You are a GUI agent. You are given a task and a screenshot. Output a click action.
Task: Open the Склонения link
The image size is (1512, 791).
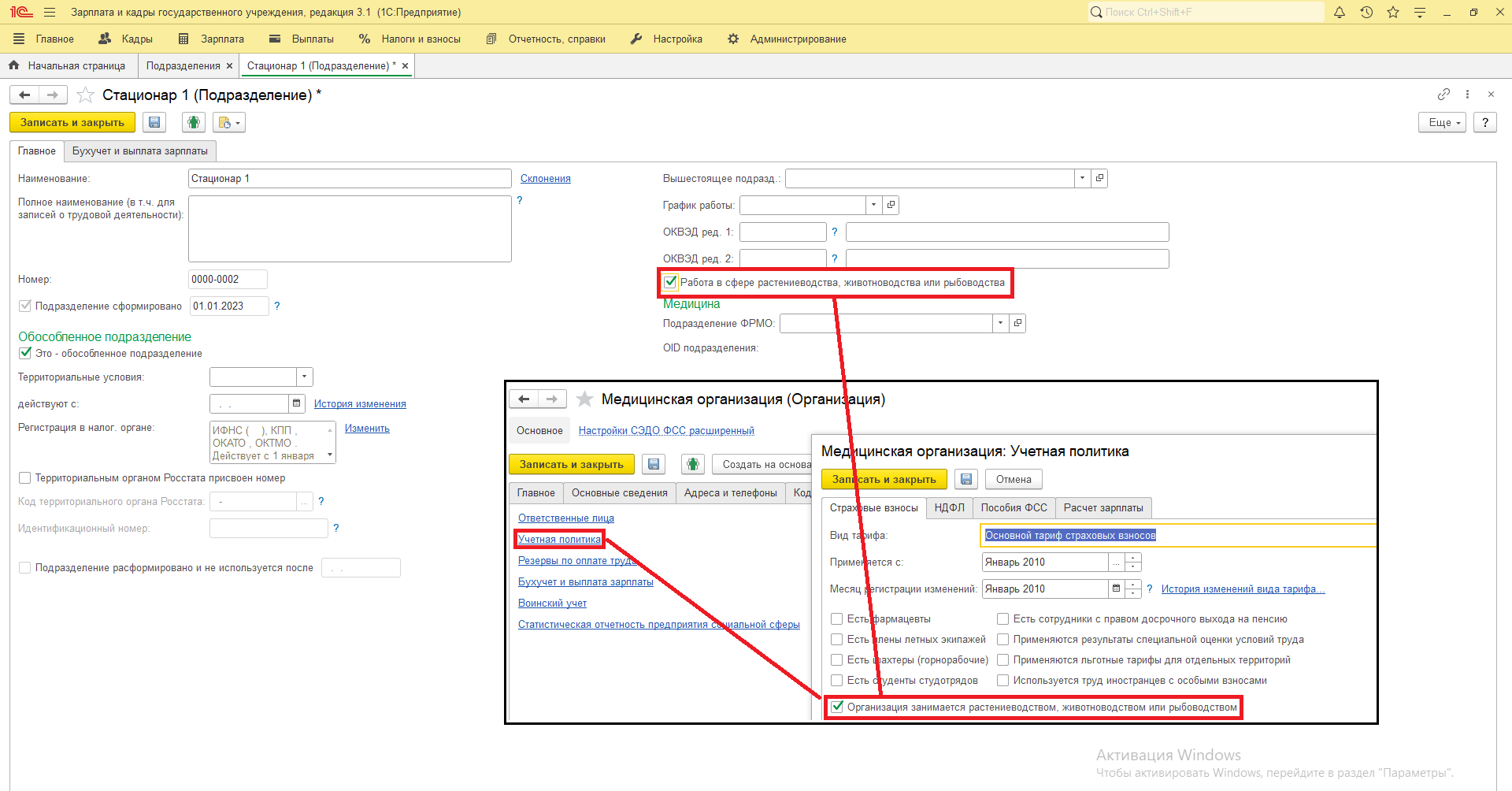[x=546, y=179]
